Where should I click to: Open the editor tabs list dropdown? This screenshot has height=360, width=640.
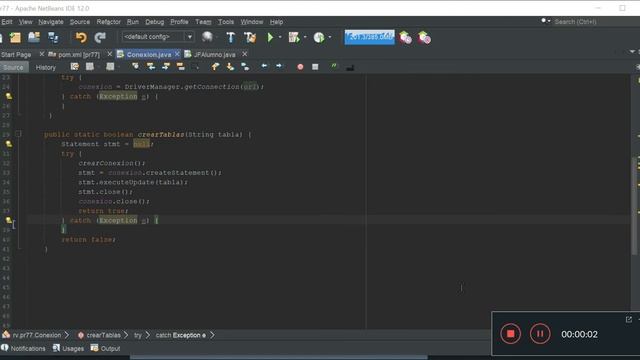point(633,52)
